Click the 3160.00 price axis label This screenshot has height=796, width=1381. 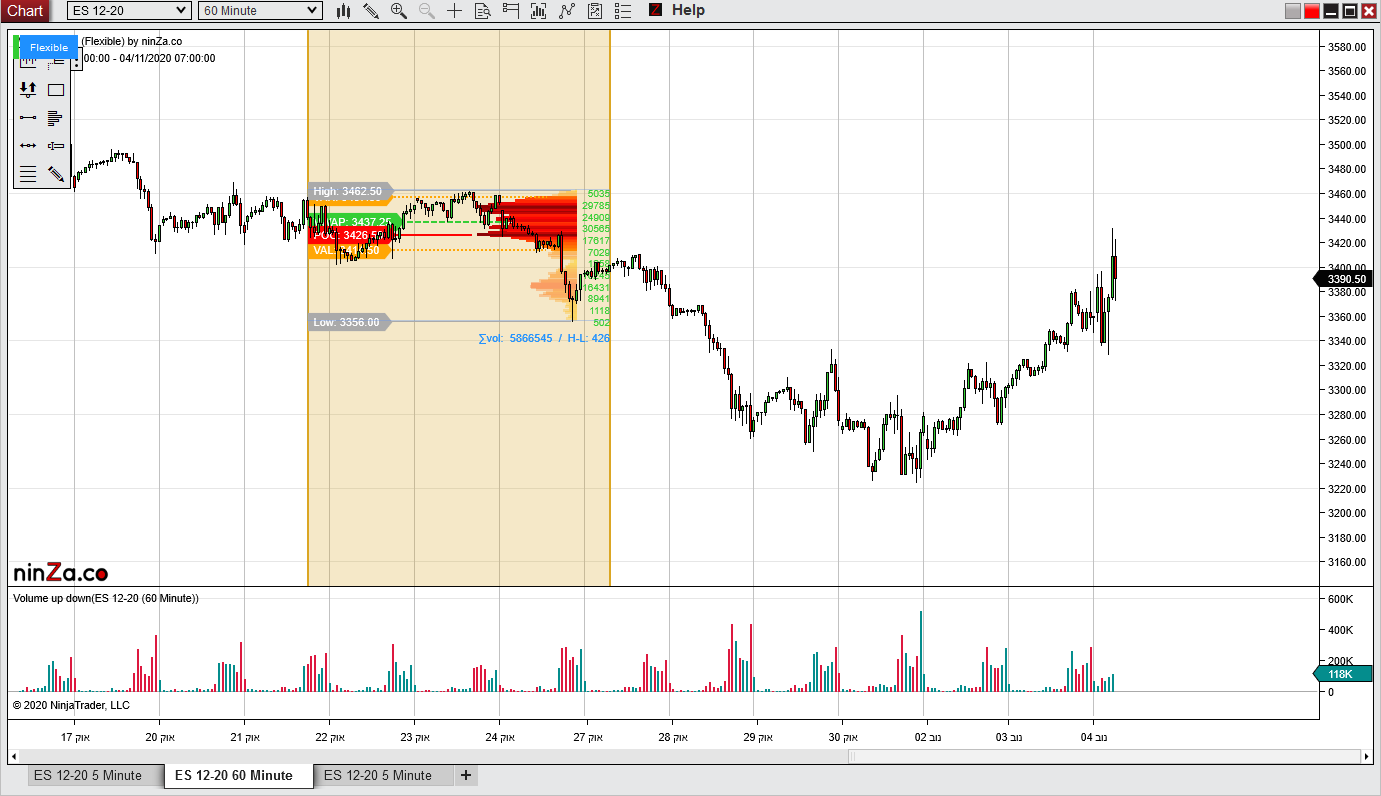[x=1348, y=563]
